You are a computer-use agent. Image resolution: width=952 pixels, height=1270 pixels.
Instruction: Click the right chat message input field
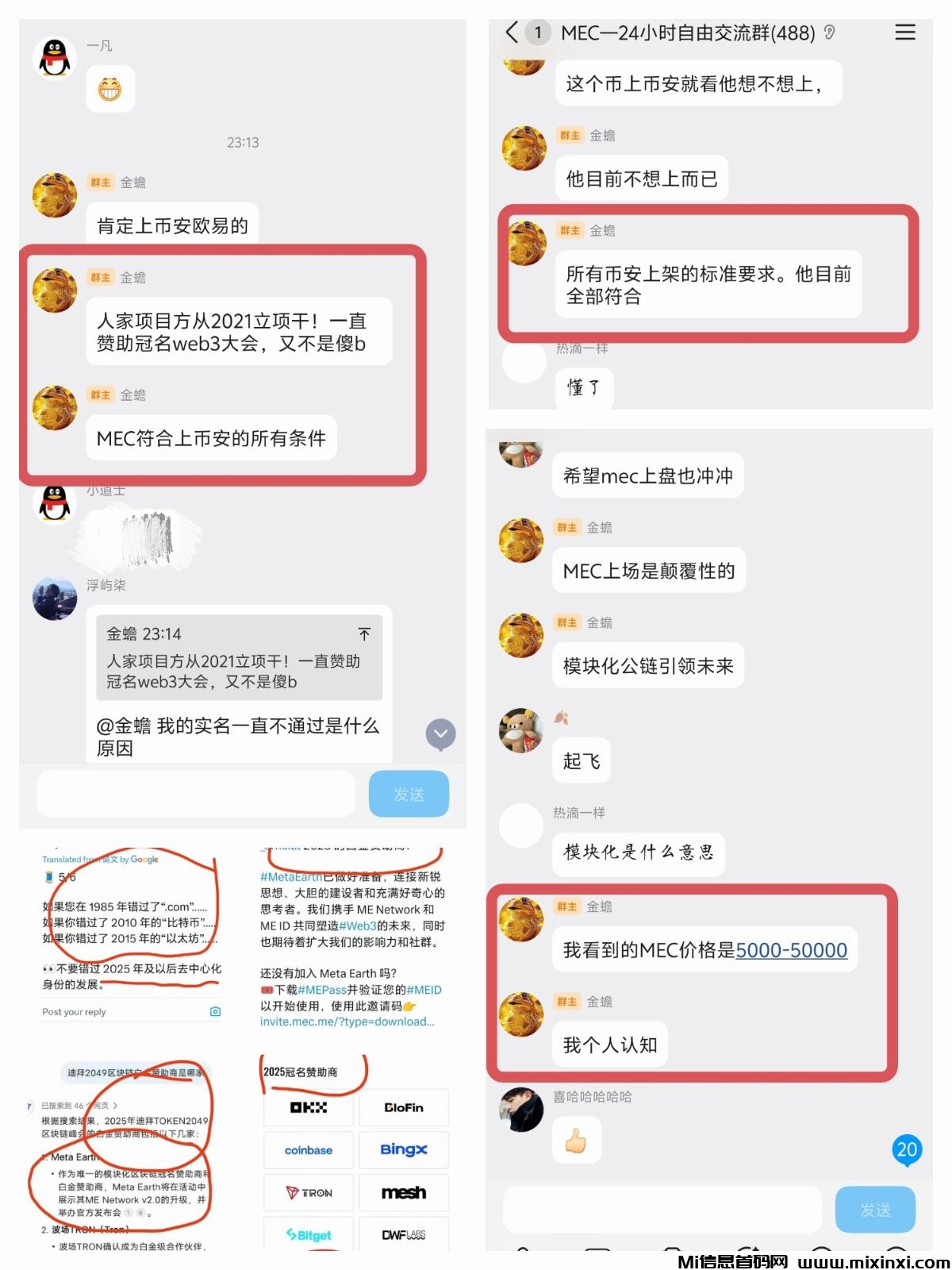coord(662,1210)
